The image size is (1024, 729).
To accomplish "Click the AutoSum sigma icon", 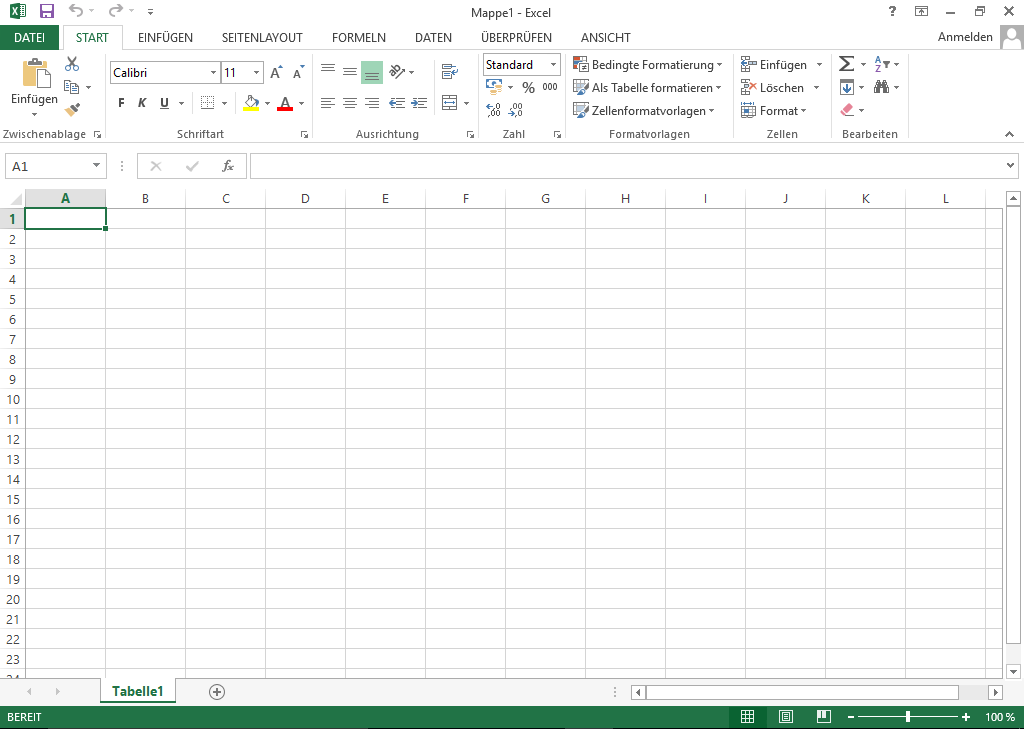I will [846, 64].
